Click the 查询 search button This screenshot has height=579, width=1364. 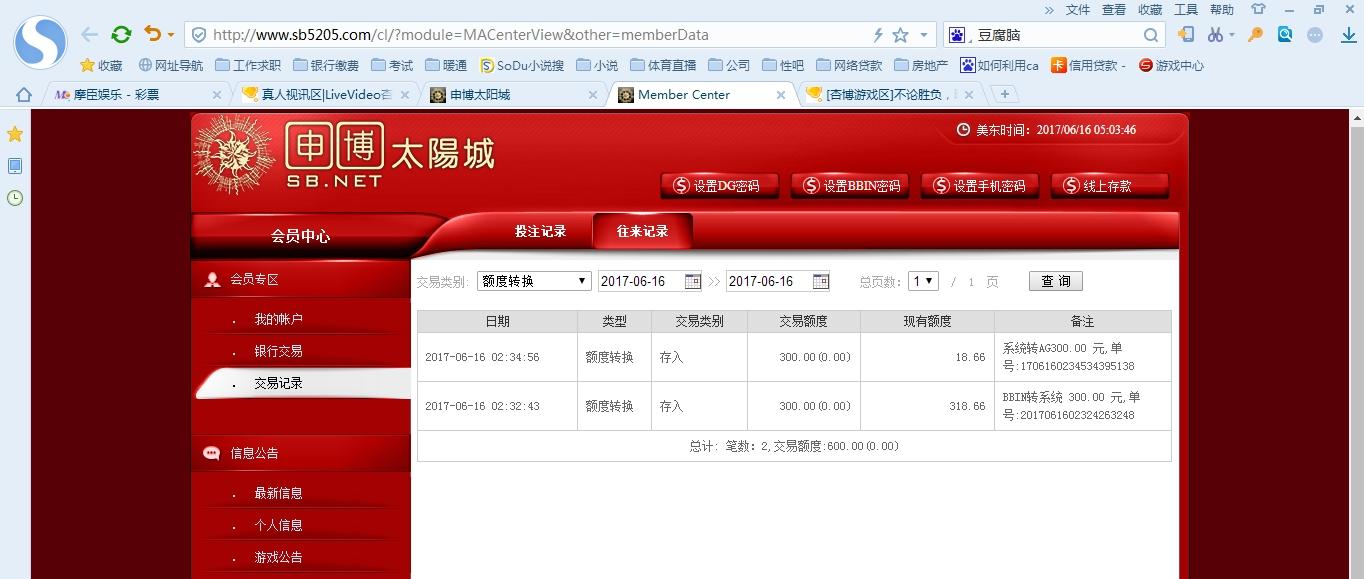(x=1055, y=281)
